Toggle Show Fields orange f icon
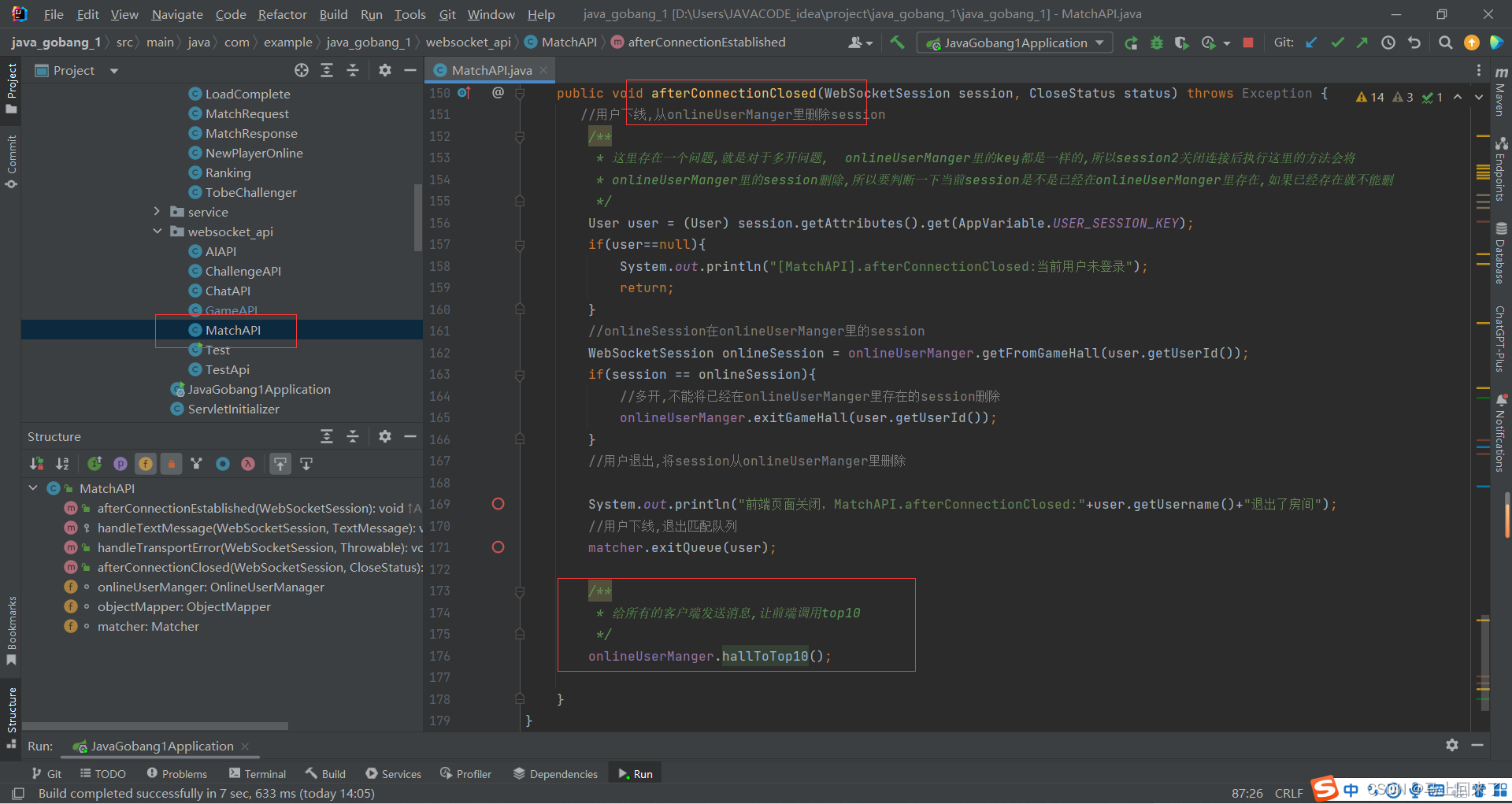 146,464
